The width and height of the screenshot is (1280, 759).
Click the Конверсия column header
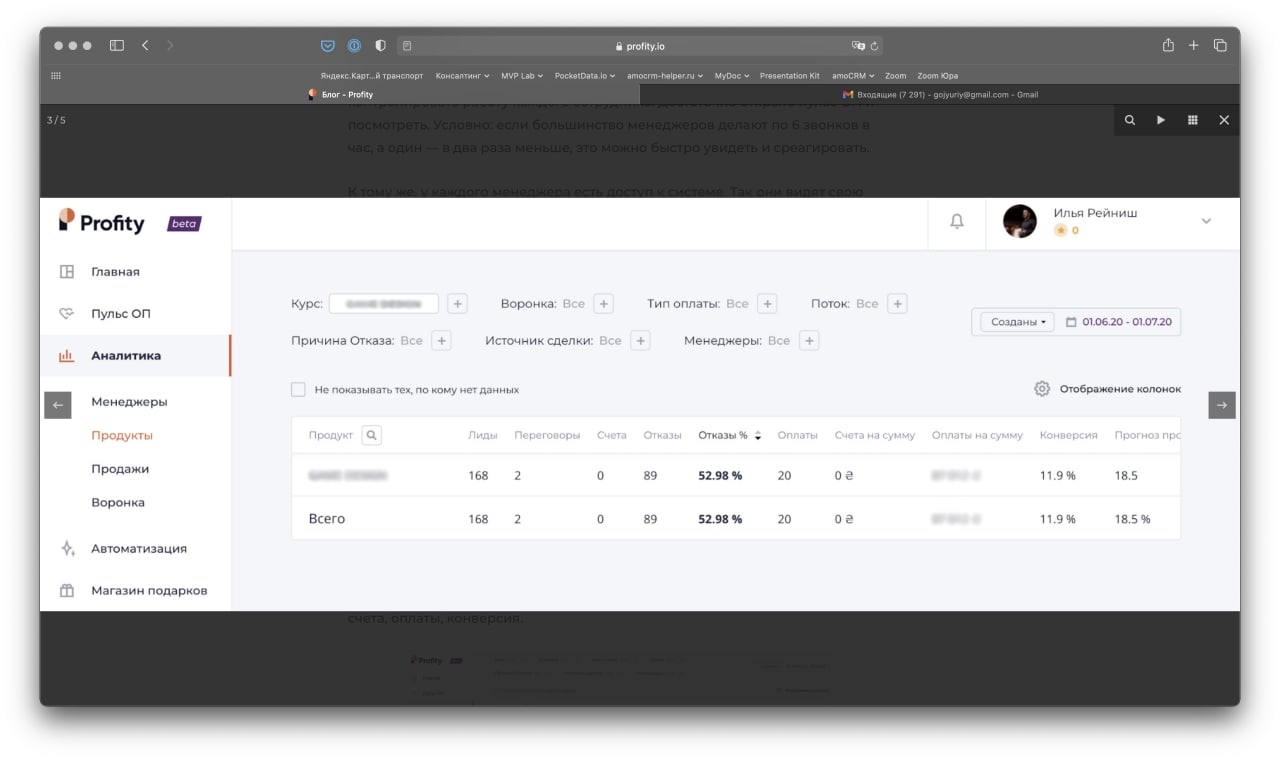click(1068, 436)
